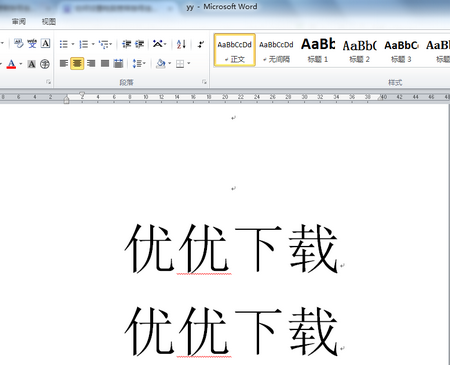The image size is (450, 365).
Task: Open the 段落 Paragraph dialog launcher
Action: point(204,82)
